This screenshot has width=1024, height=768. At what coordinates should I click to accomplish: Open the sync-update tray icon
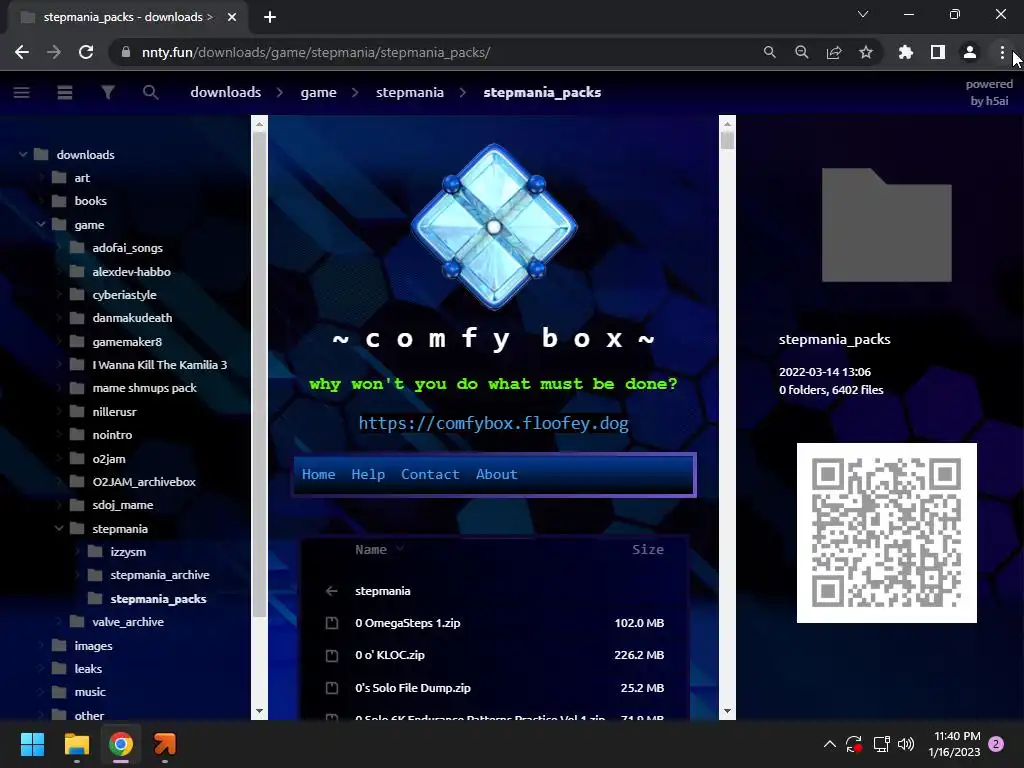[854, 744]
